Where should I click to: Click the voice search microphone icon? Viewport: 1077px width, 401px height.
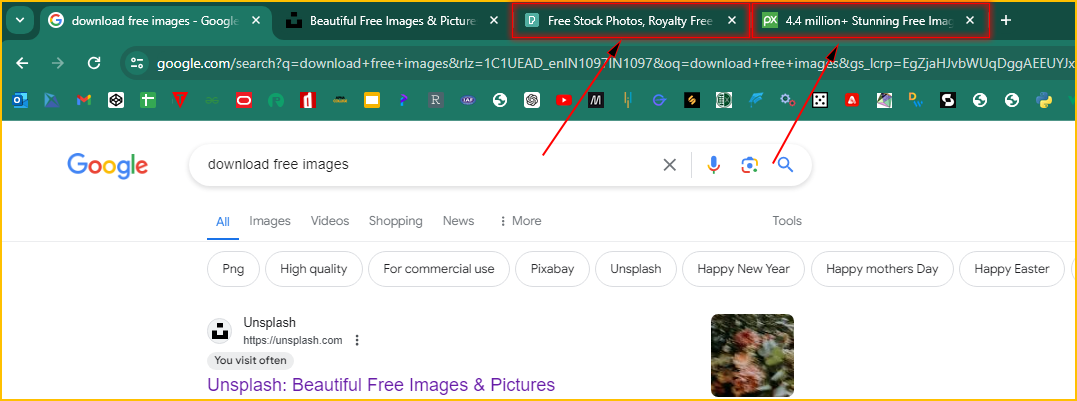(713, 165)
